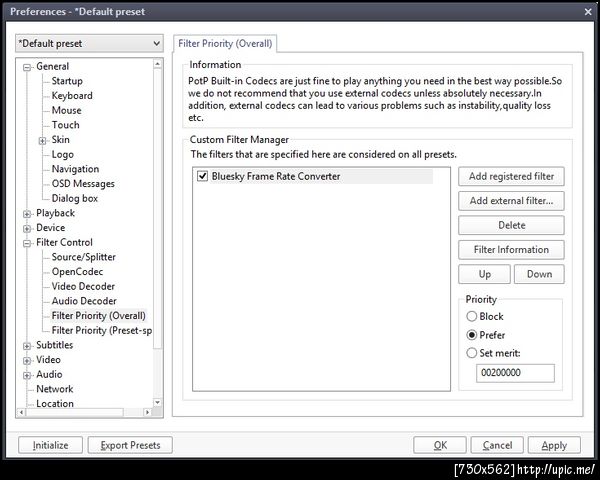Click the Initialize button
Viewport: 600px width, 480px height.
(x=51, y=445)
